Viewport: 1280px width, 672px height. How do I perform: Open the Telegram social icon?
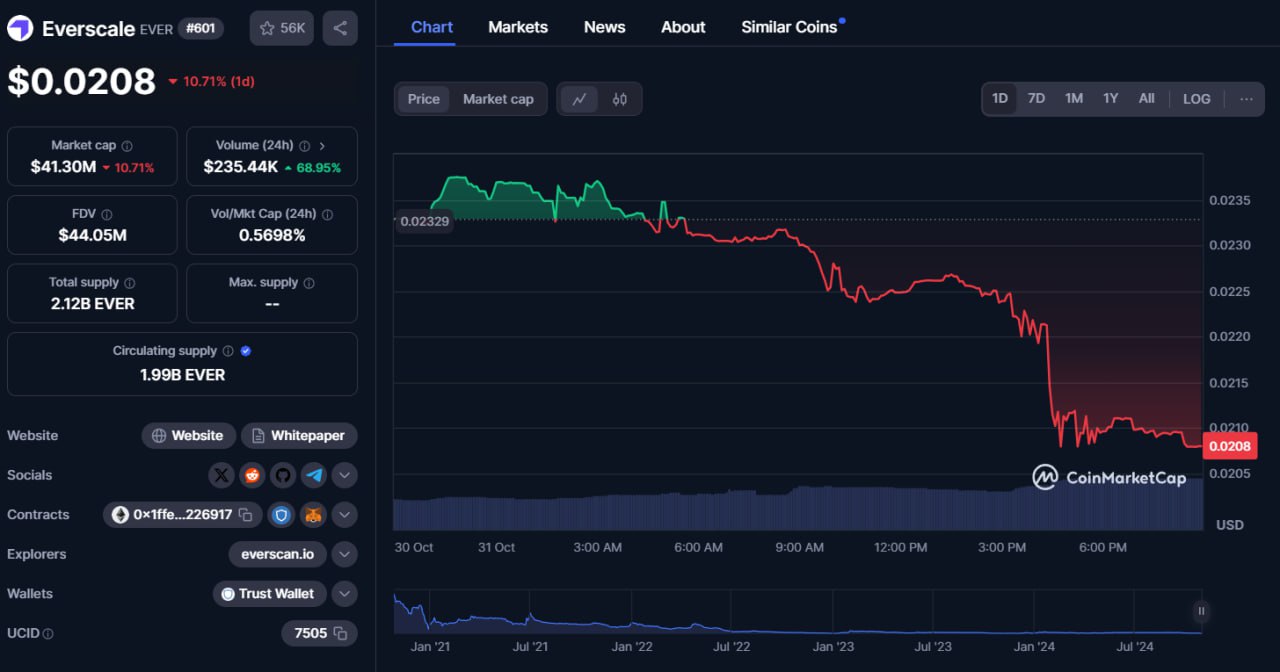tap(314, 475)
